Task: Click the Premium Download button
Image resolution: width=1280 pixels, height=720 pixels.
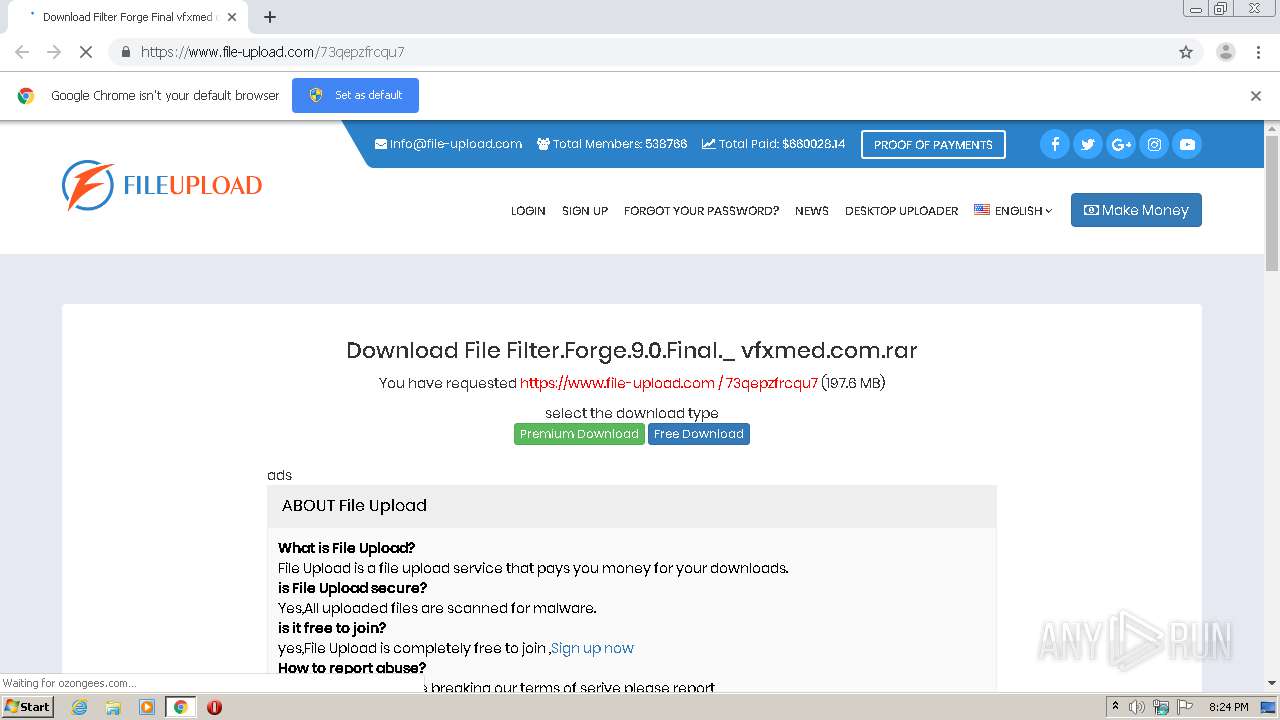Action: point(579,434)
